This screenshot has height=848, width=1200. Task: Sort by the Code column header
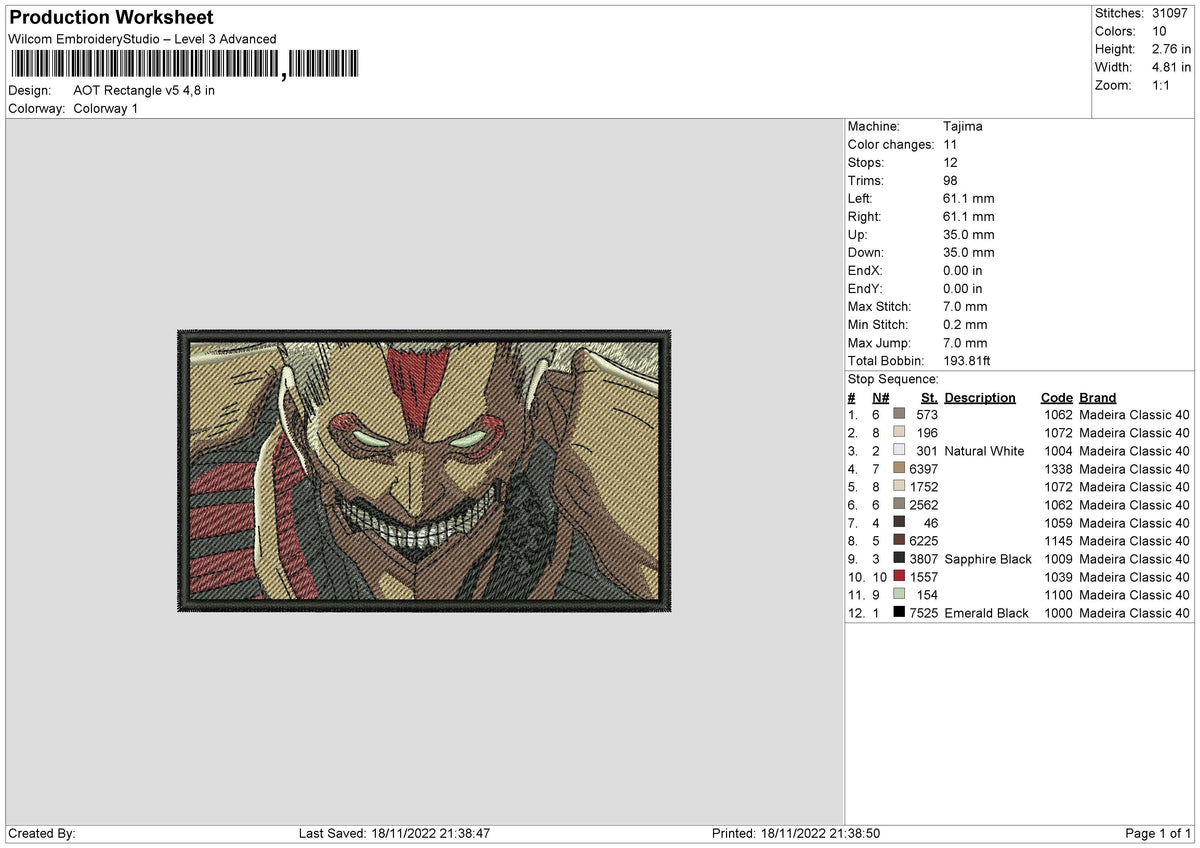click(1057, 397)
